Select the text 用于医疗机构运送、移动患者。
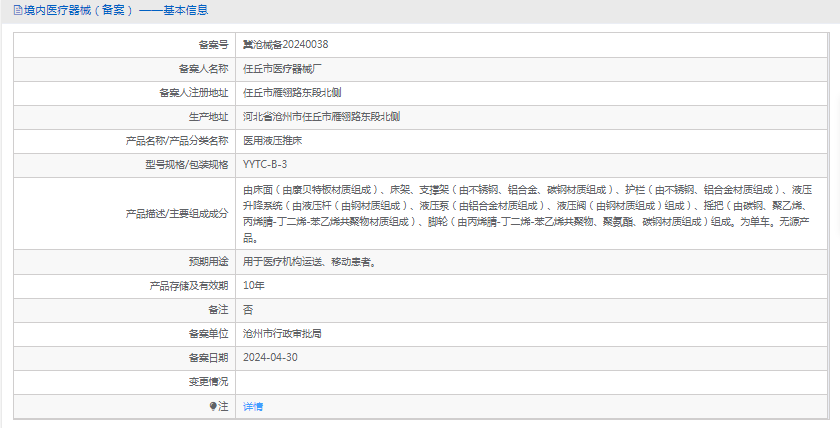The height and width of the screenshot is (428, 840). [310, 262]
